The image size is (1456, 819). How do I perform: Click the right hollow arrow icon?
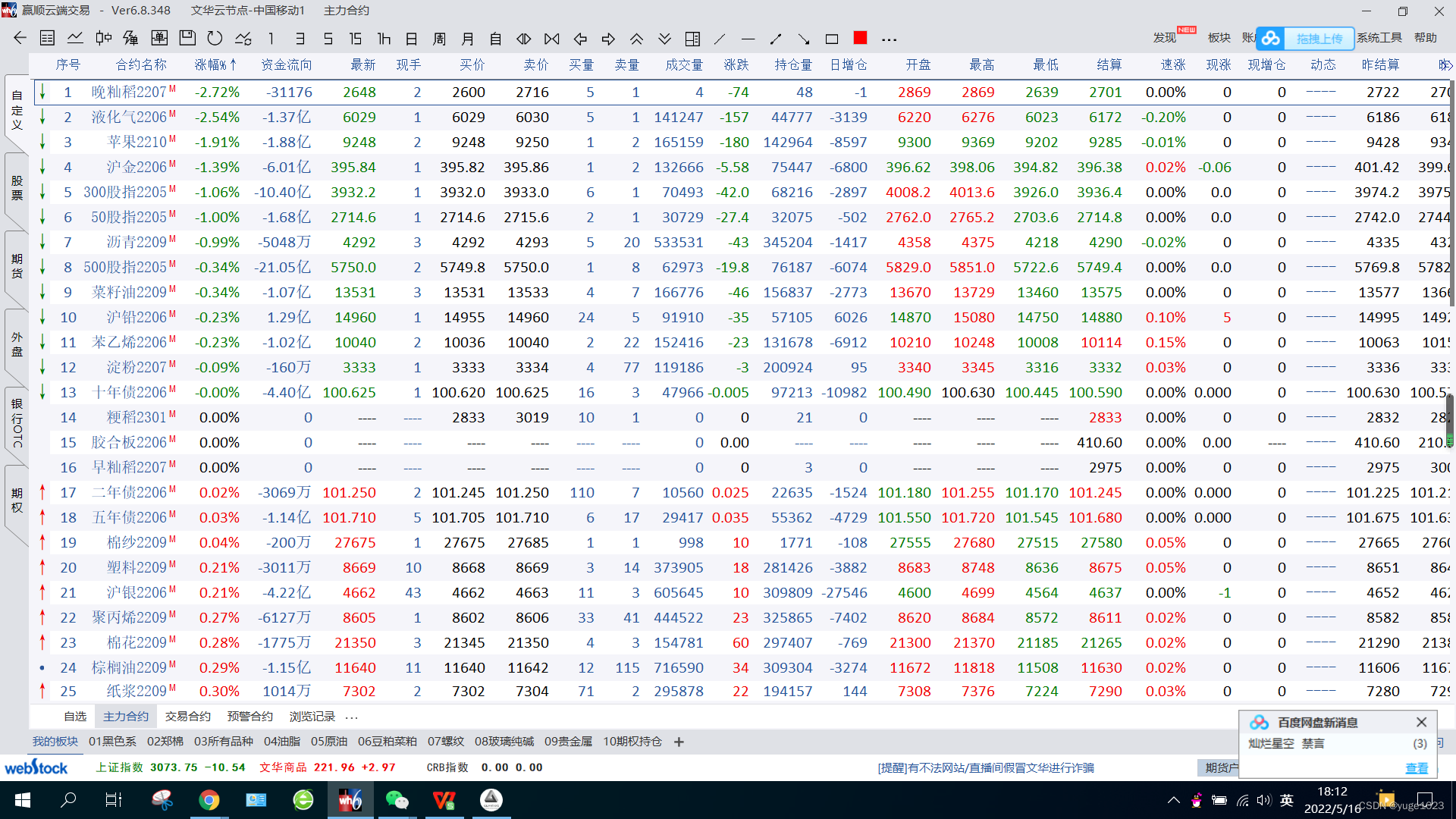pos(608,38)
